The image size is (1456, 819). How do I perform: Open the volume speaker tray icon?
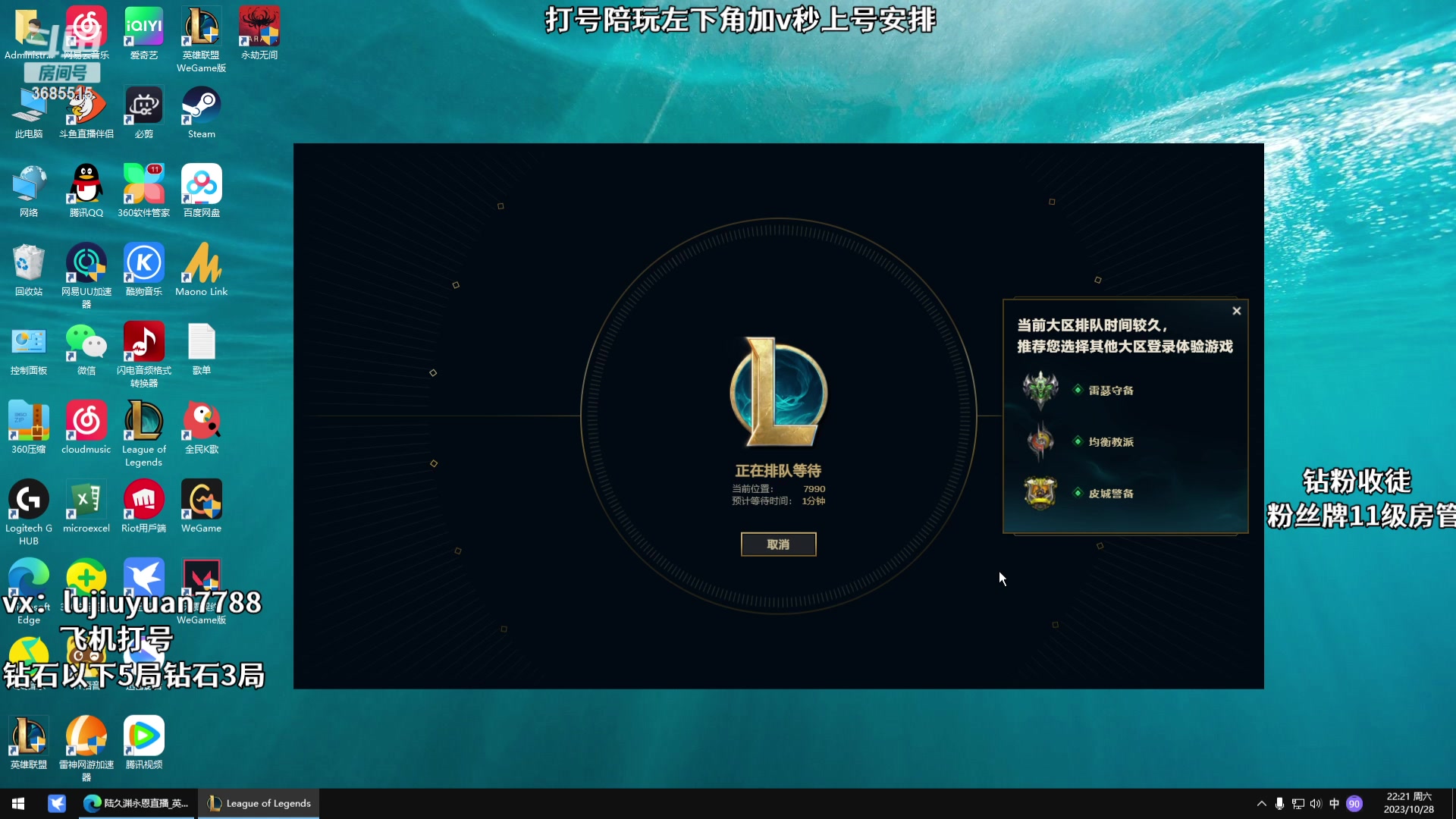1316,804
